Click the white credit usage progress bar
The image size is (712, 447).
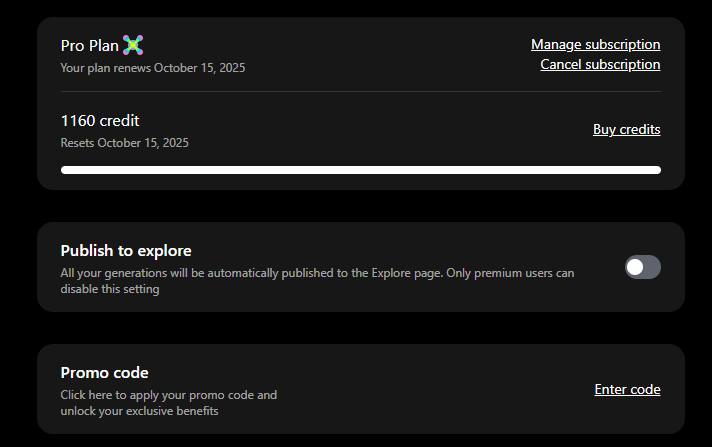[361, 170]
